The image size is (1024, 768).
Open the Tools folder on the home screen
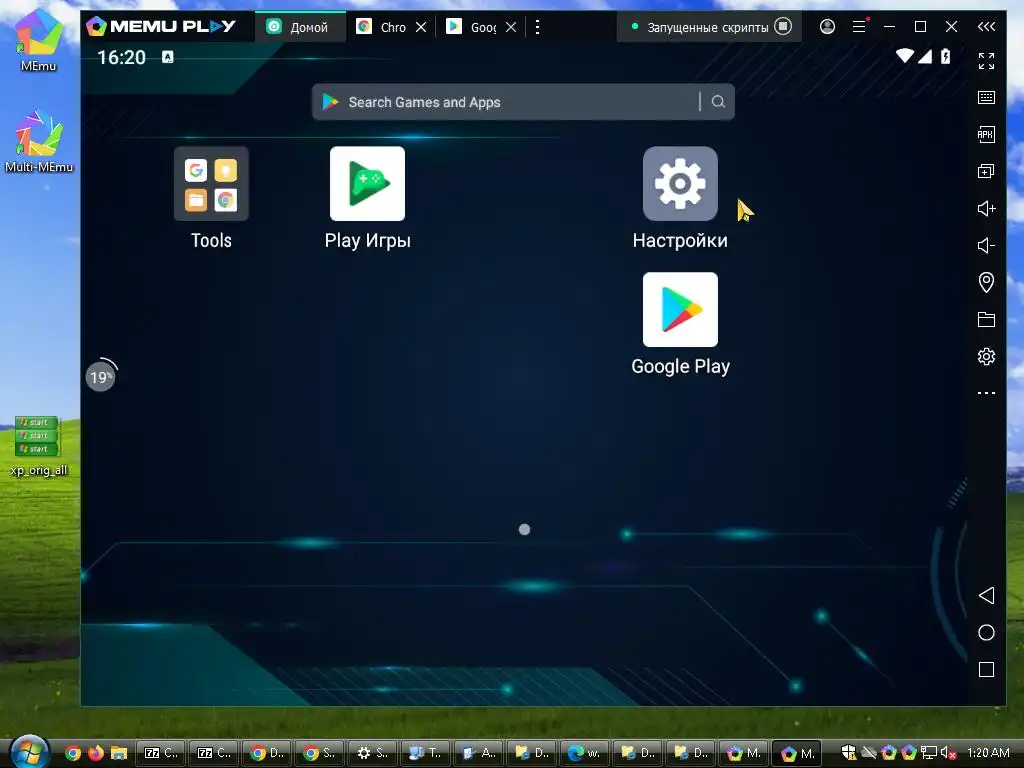coord(211,184)
